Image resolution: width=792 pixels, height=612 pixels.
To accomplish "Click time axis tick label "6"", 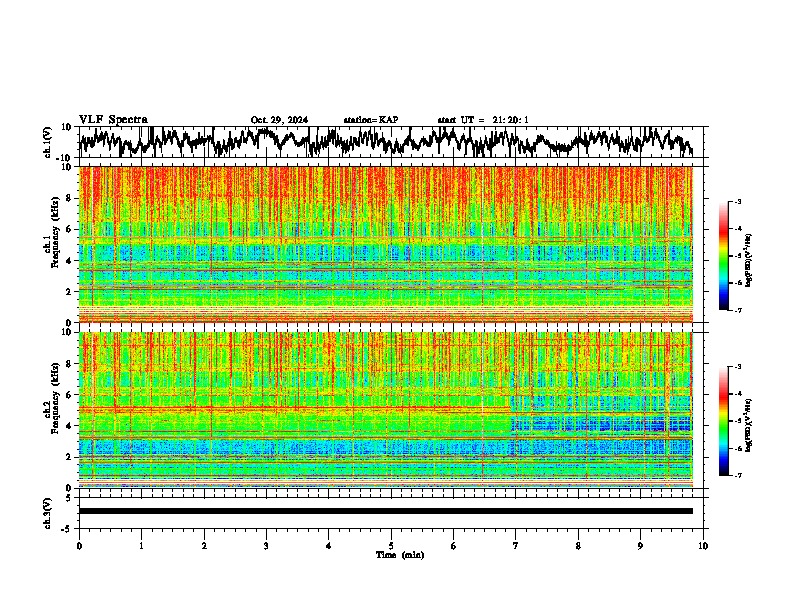I will click(x=453, y=546).
